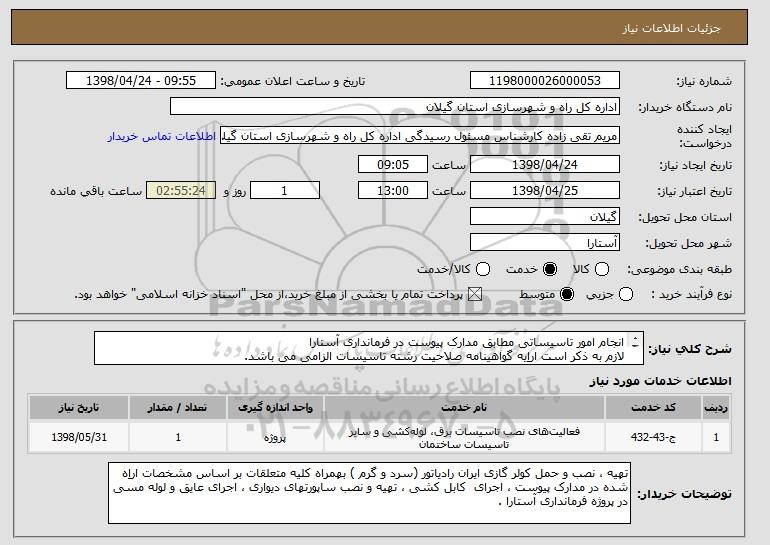Click the جزئیات اطلاعات نیاز page header
Image resolution: width=770 pixels, height=545 pixels.
click(x=671, y=28)
